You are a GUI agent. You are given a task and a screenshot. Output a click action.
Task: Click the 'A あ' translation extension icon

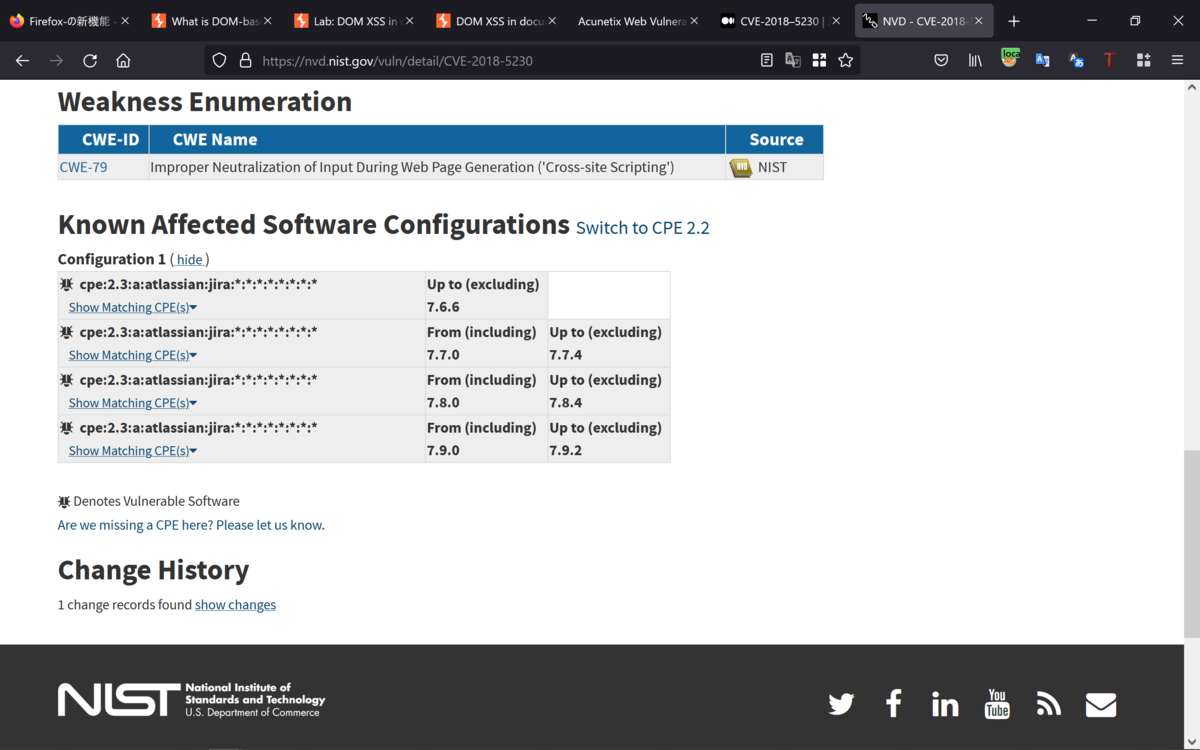coord(1076,60)
